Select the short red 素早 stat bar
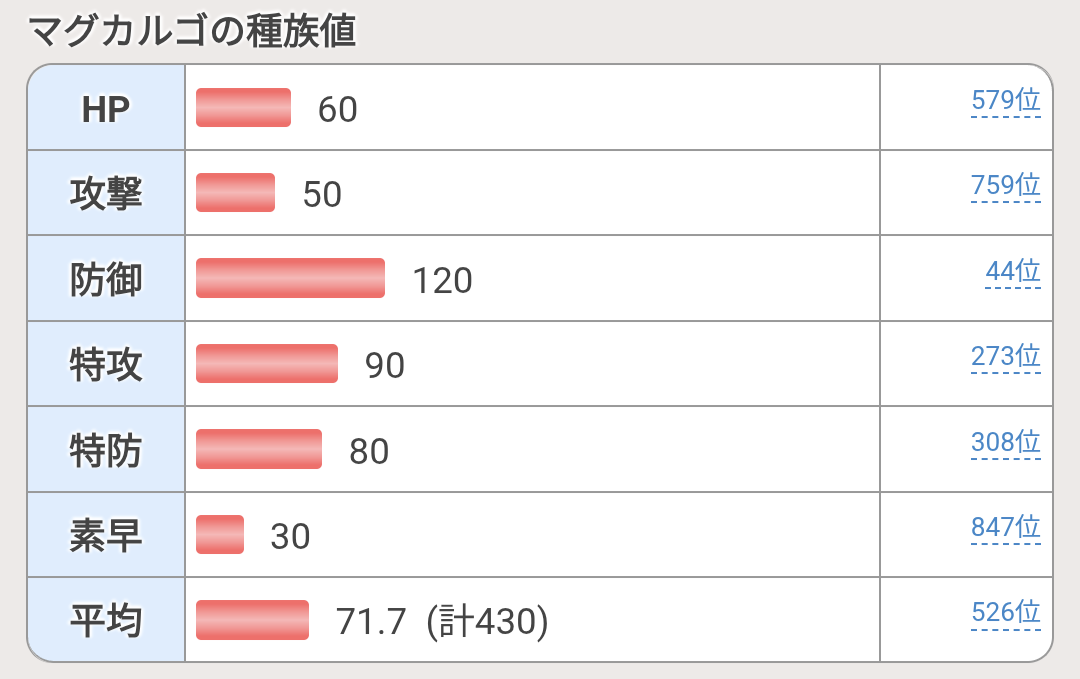 point(220,534)
